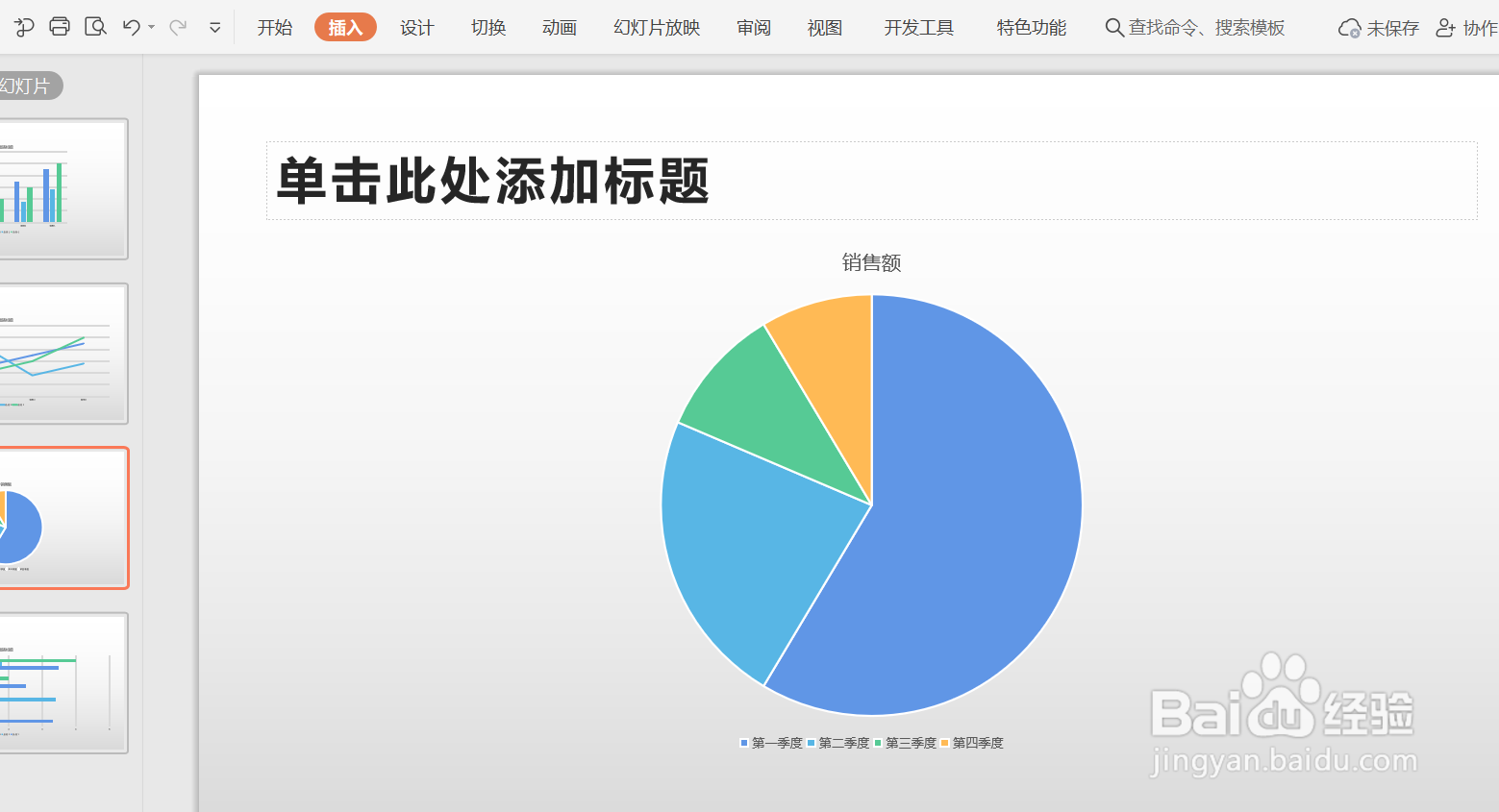Viewport: 1499px width, 812px height.
Task: Open print preview with magnifier-document icon
Action: pos(95,27)
